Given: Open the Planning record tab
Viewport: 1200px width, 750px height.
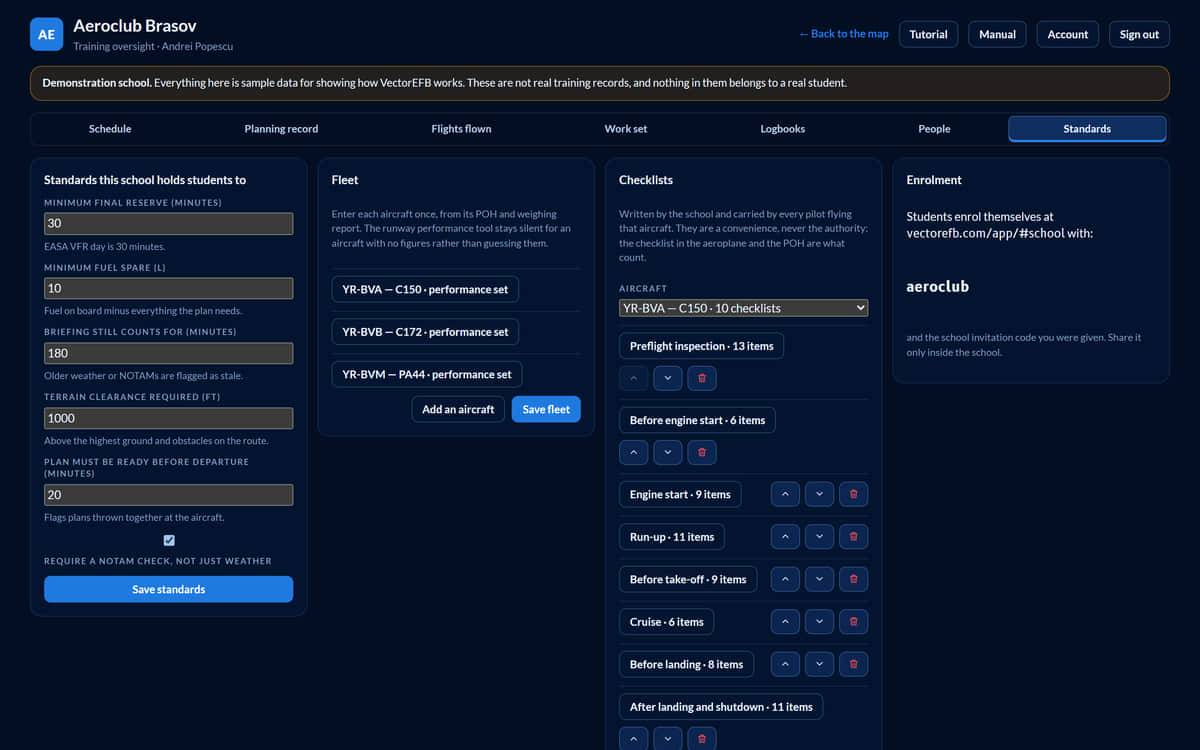Looking at the screenshot, I should click(x=281, y=129).
